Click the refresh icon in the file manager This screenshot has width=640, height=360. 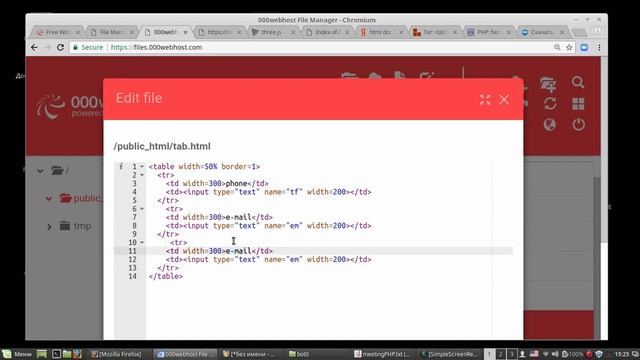[x=550, y=103]
